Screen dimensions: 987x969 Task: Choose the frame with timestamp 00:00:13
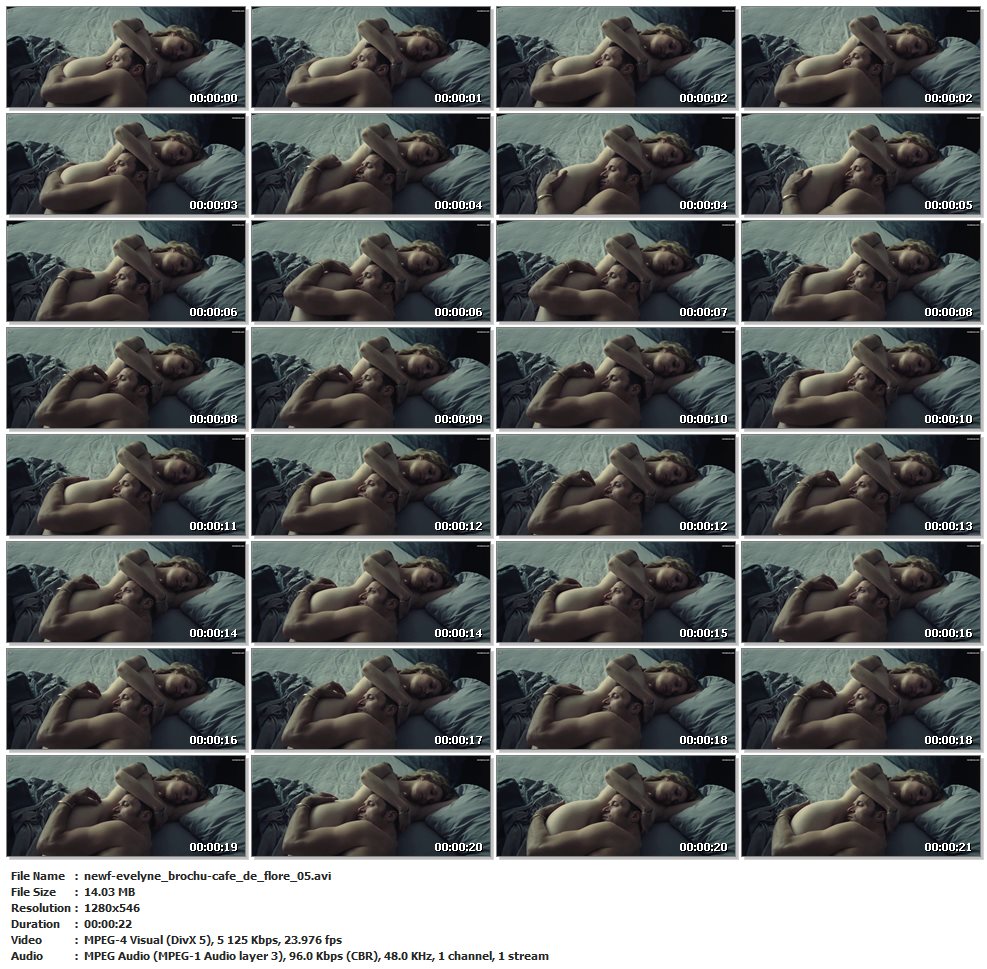pos(861,485)
